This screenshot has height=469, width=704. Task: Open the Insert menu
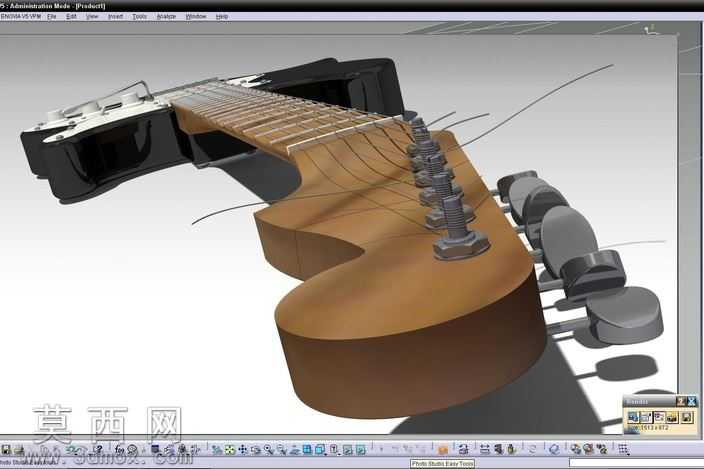(x=115, y=16)
